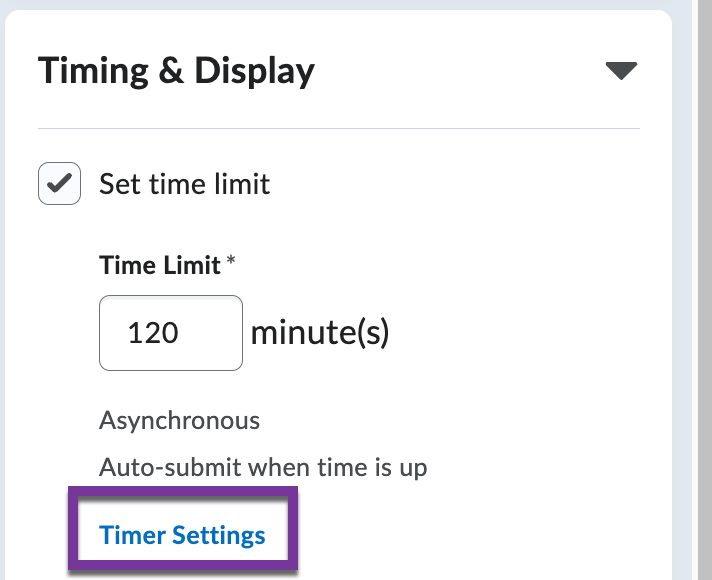Image resolution: width=712 pixels, height=580 pixels.
Task: Open the Timer Settings link
Action: (x=182, y=535)
